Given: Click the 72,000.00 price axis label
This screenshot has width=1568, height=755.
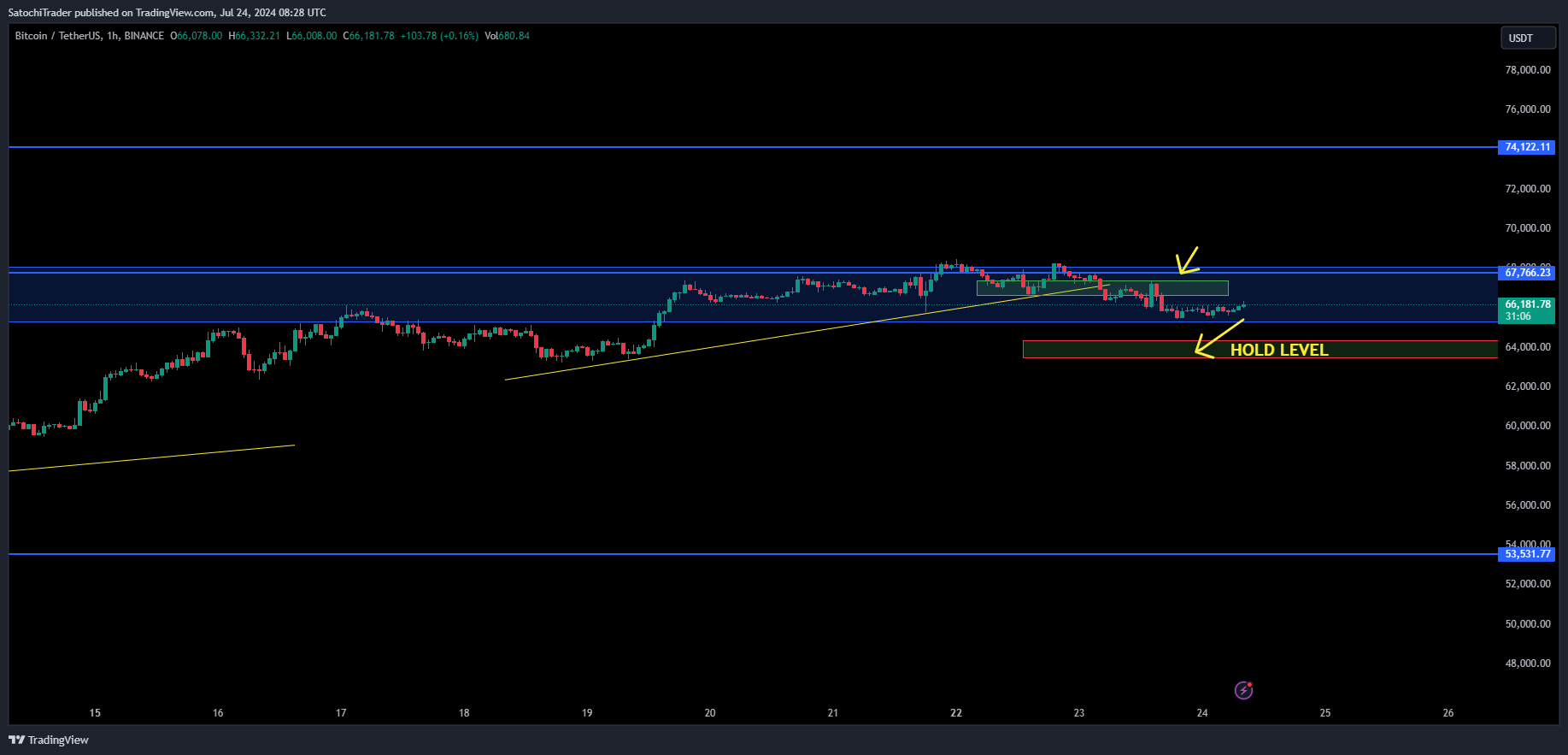Looking at the screenshot, I should pos(1528,189).
